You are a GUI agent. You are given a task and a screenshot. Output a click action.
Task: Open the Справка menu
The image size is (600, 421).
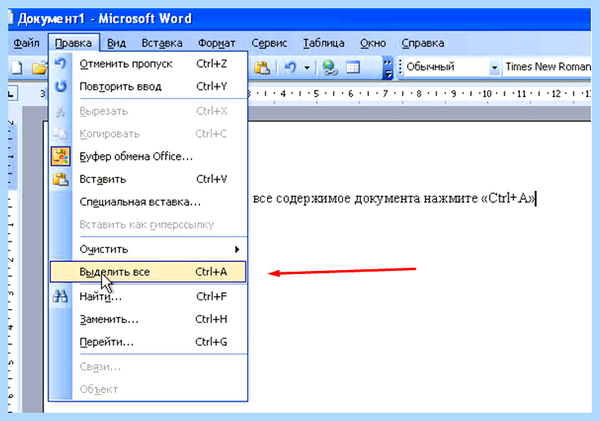[423, 43]
